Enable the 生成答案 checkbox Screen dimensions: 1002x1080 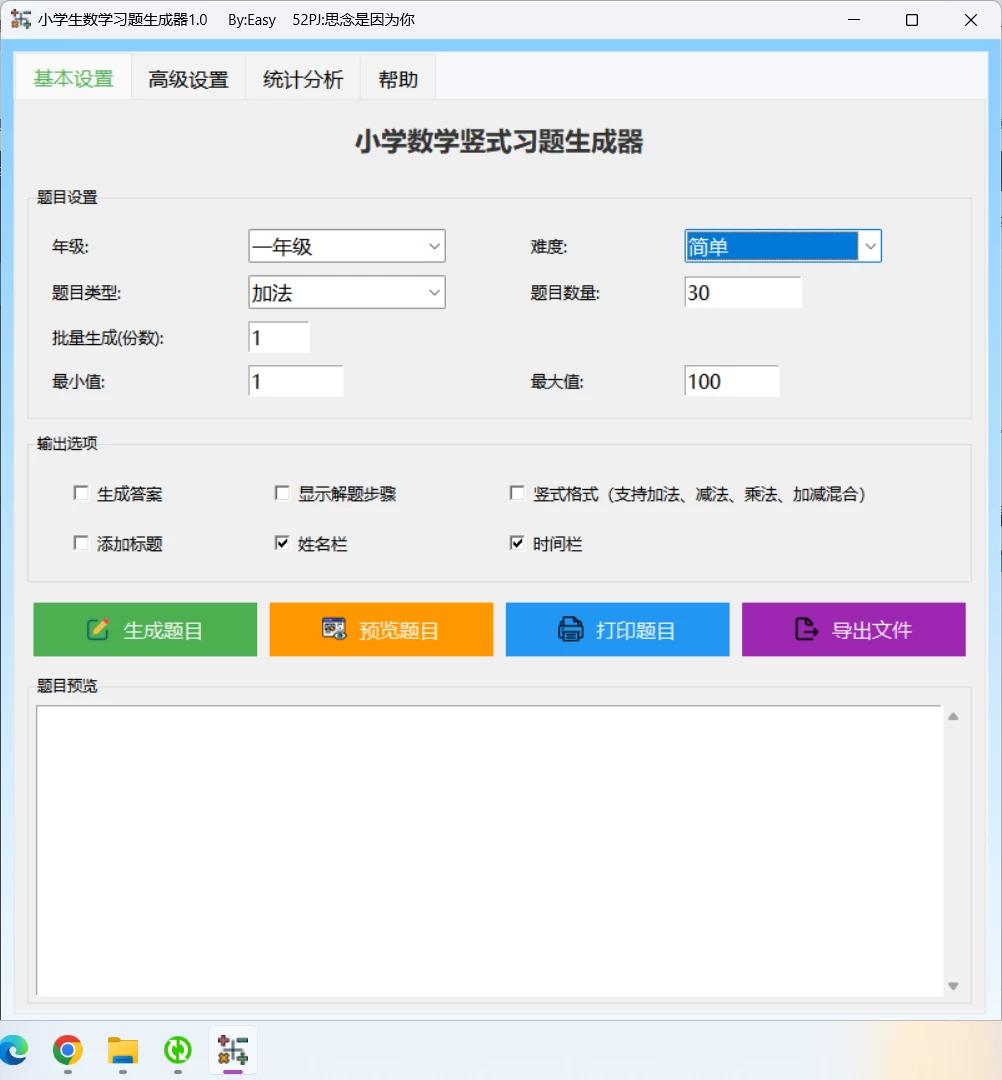[x=81, y=493]
